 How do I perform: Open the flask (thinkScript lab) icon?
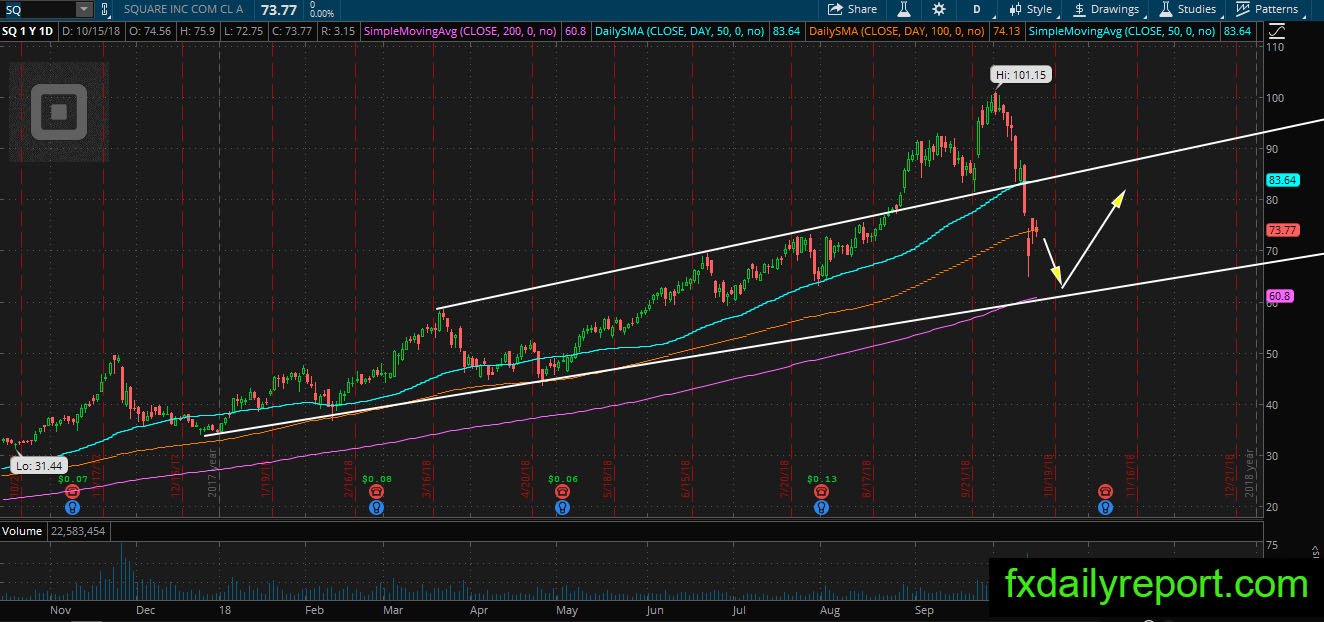(904, 9)
